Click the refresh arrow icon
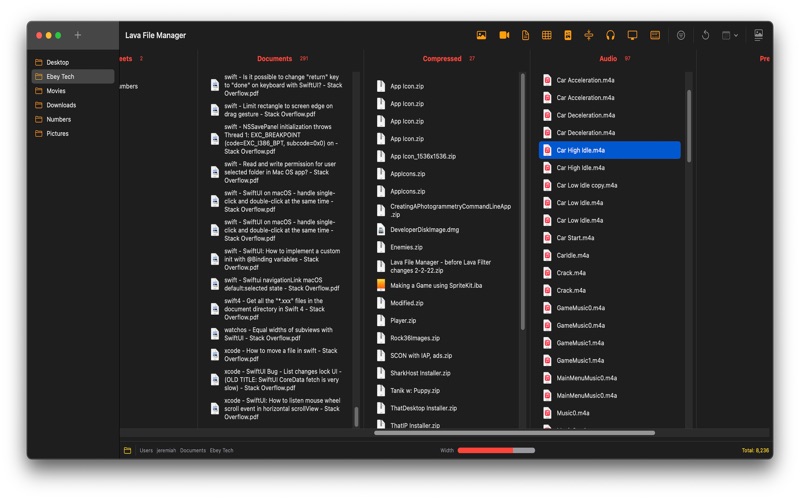The width and height of the screenshot is (800, 500). [705, 35]
